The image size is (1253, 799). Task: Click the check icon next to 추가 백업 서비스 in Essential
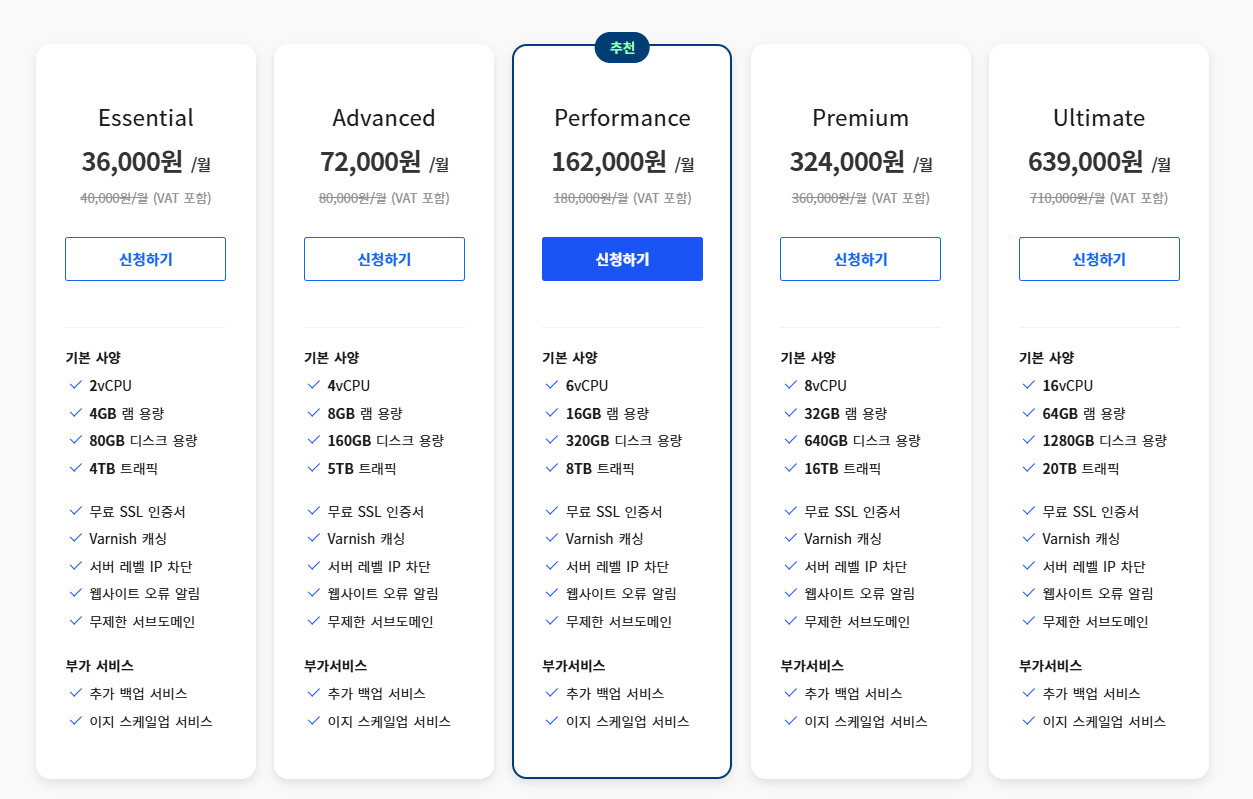[x=76, y=692]
